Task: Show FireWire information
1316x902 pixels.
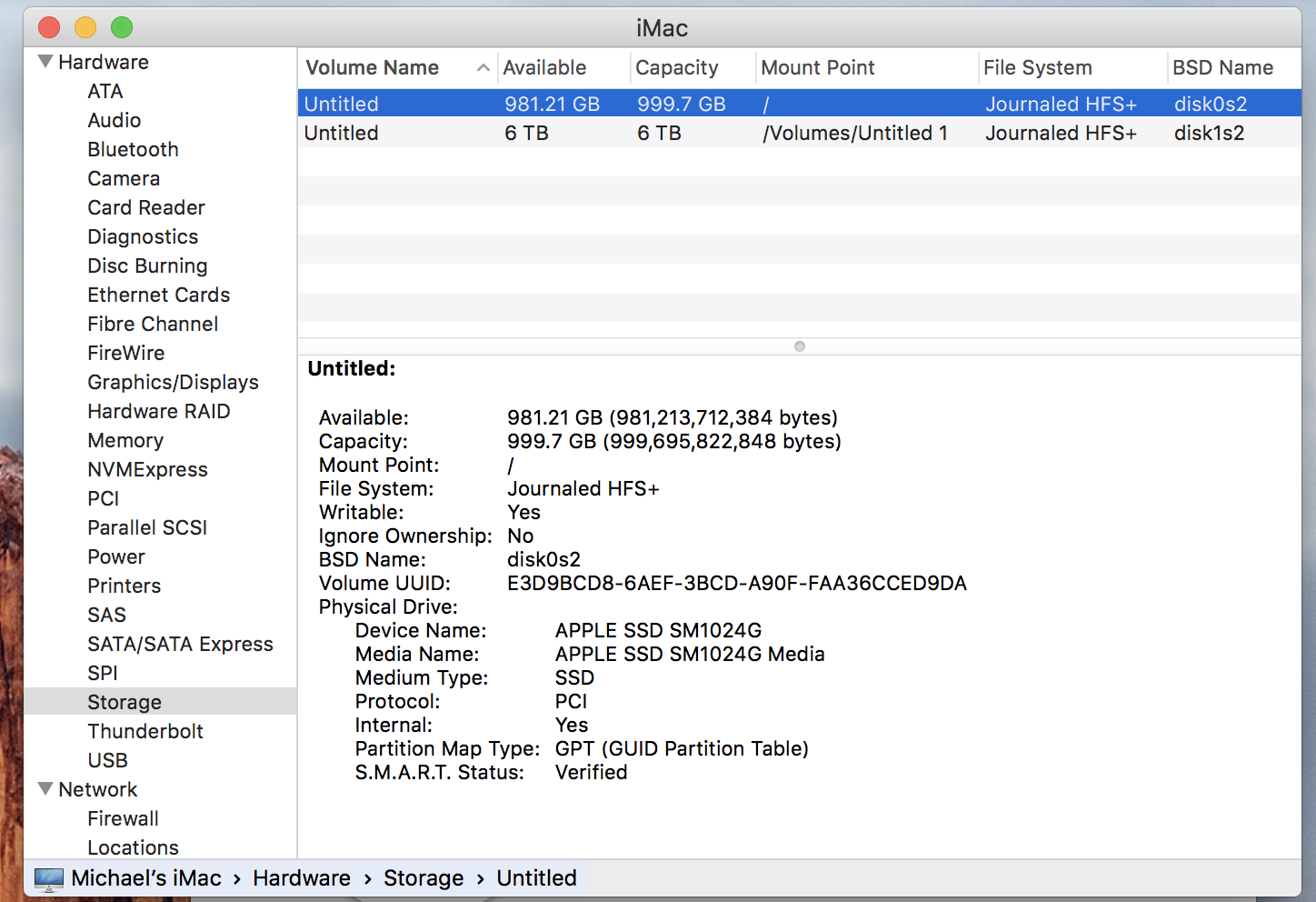Action: pos(126,353)
